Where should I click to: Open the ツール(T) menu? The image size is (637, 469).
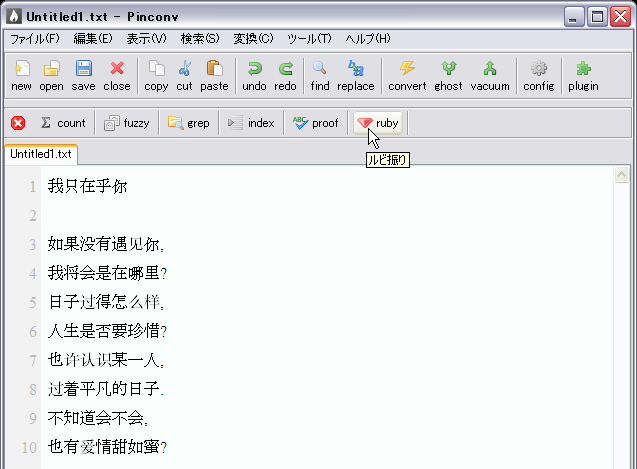pos(309,39)
